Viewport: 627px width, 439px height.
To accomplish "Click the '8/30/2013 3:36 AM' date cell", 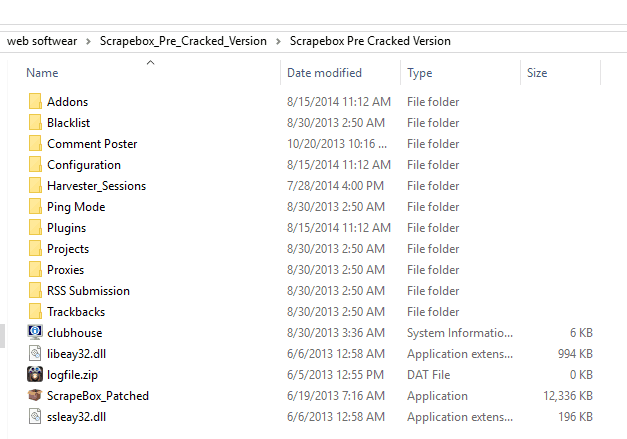I will click(335, 332).
